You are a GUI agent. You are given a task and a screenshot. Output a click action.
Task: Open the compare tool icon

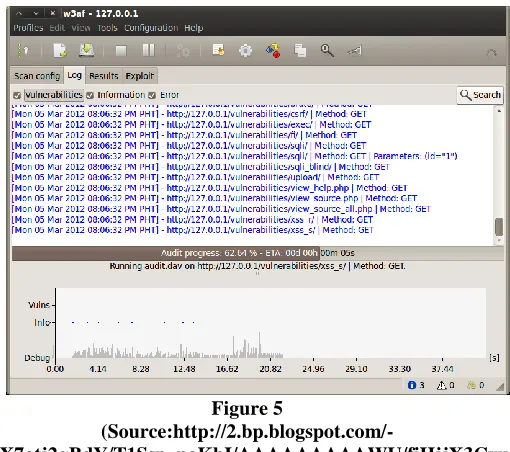(300, 51)
